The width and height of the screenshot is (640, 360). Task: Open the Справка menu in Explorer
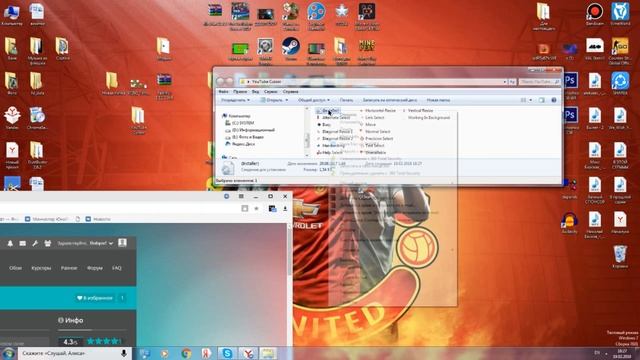point(291,92)
